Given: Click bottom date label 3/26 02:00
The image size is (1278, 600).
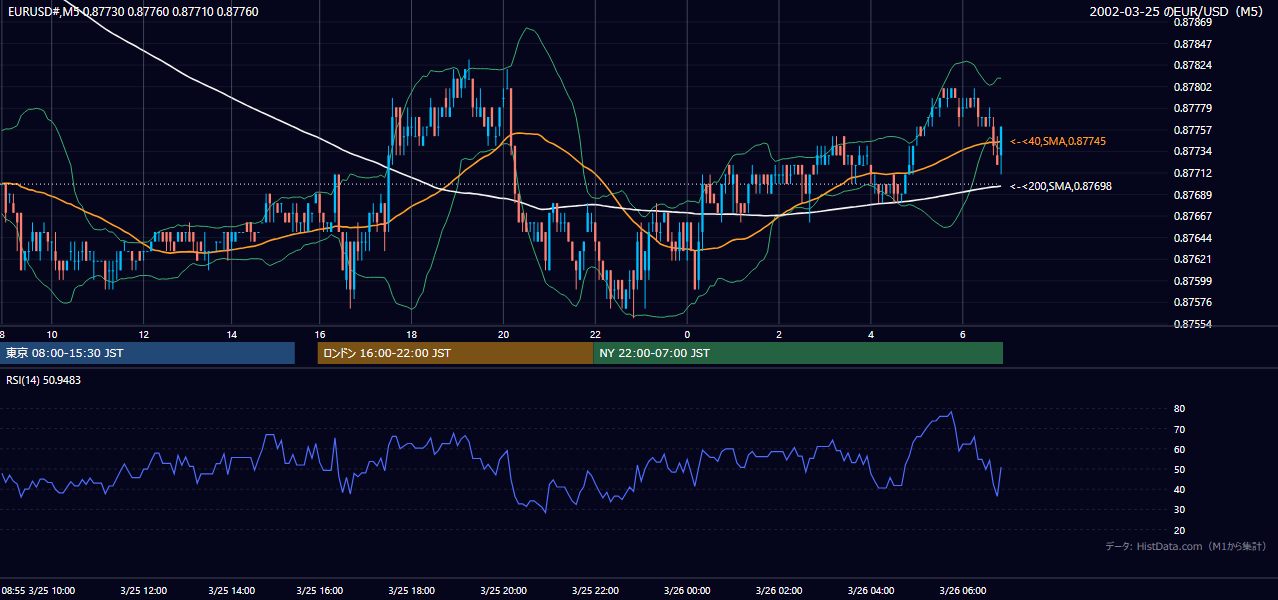Looking at the screenshot, I should click(x=778, y=590).
